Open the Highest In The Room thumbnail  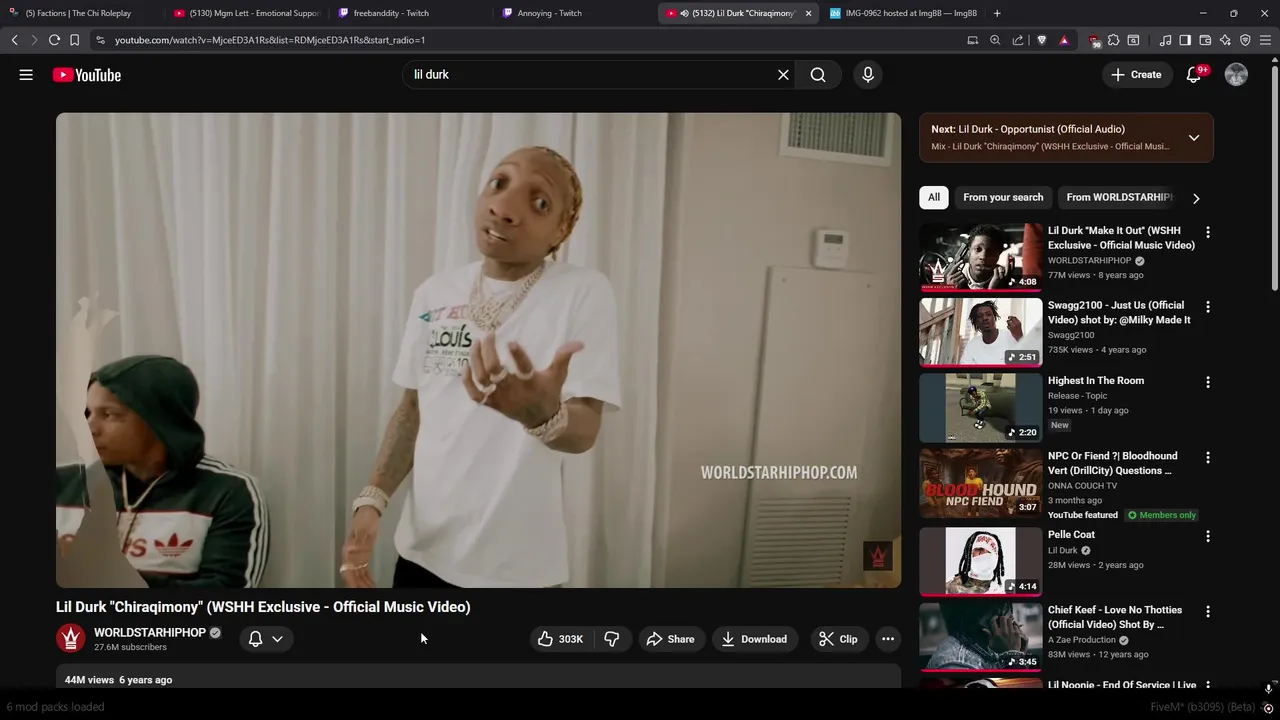tap(981, 408)
